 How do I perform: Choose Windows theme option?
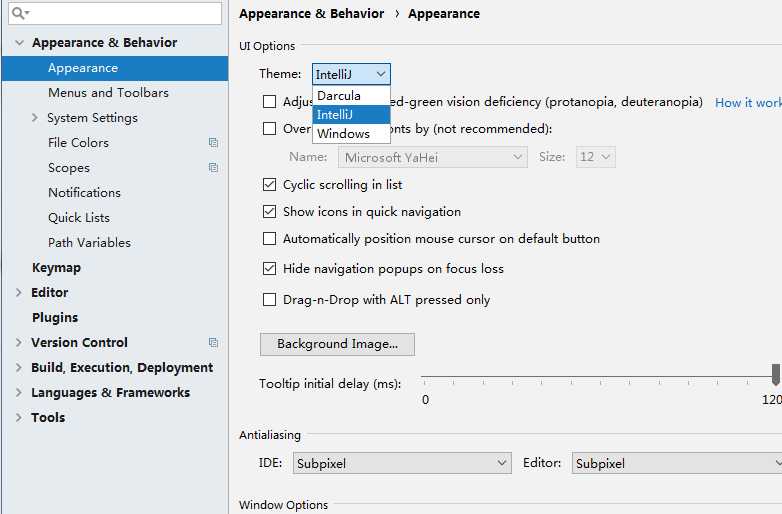click(x=351, y=134)
